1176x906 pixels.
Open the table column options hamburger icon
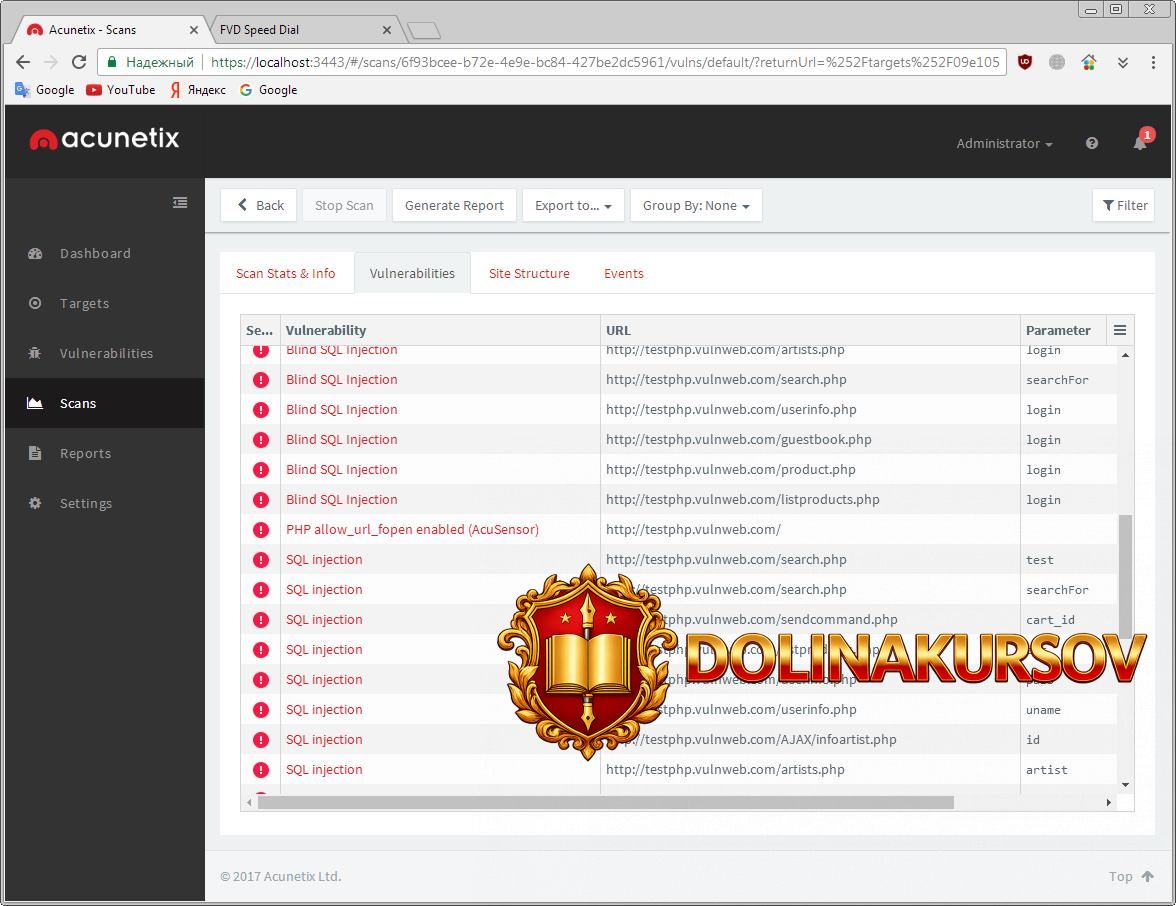click(1120, 330)
